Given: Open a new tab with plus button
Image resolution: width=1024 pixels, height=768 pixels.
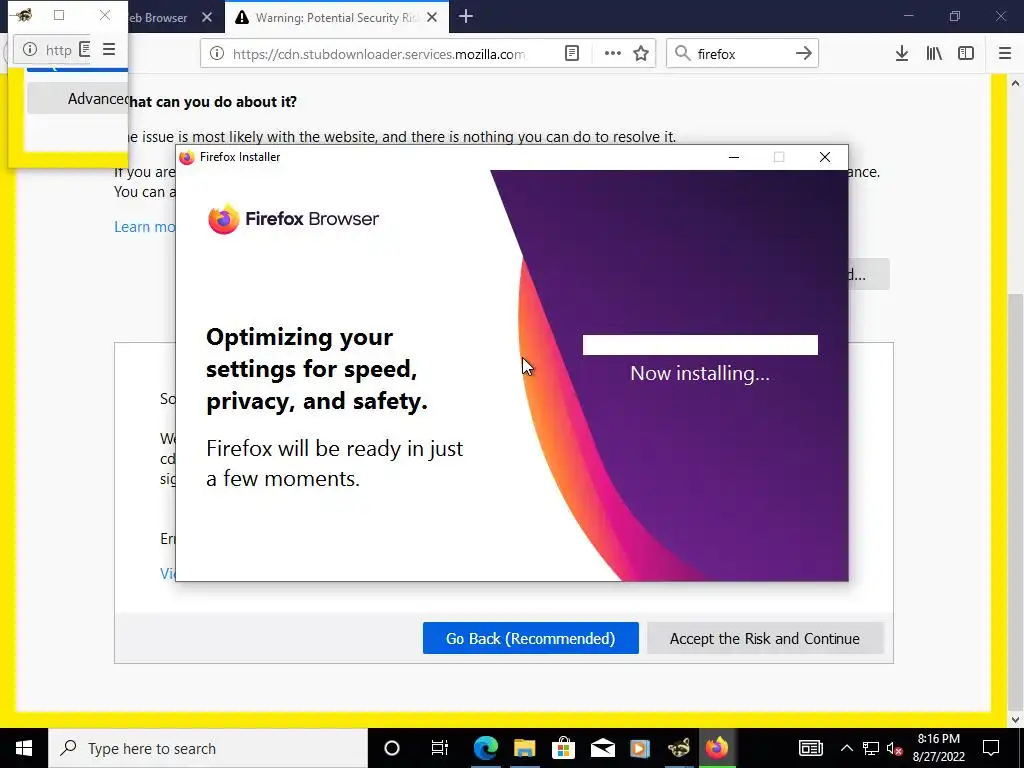Looking at the screenshot, I should coord(466,17).
